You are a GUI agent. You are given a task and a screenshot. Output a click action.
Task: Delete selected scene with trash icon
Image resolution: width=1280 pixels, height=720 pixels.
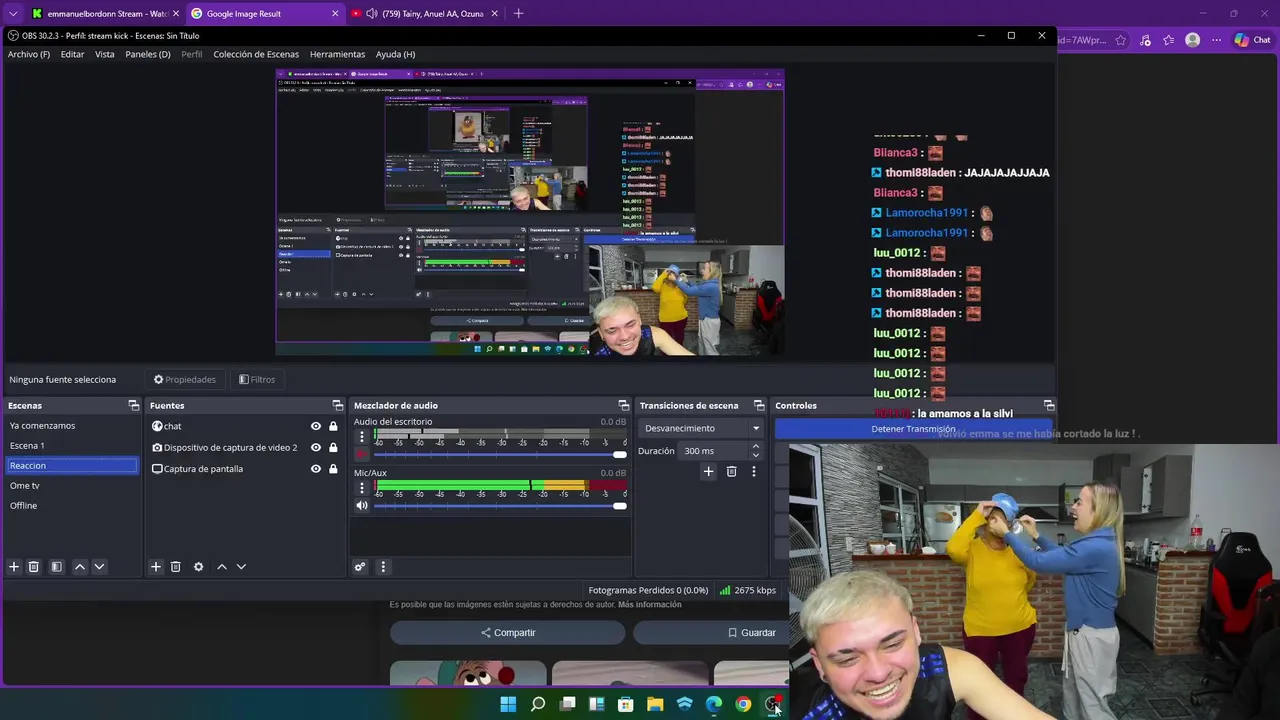coord(33,567)
